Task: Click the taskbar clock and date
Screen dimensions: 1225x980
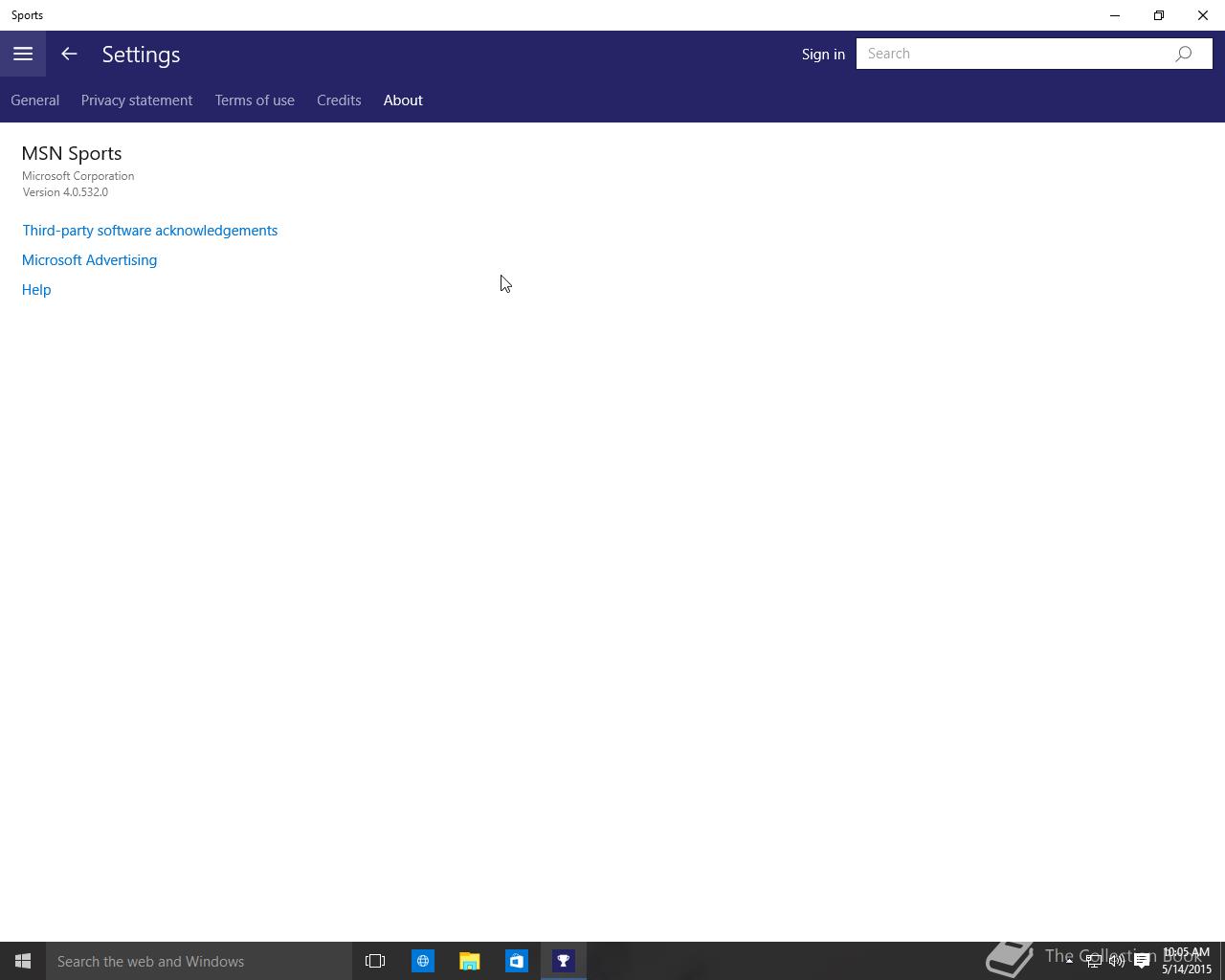Action: coord(1187,961)
